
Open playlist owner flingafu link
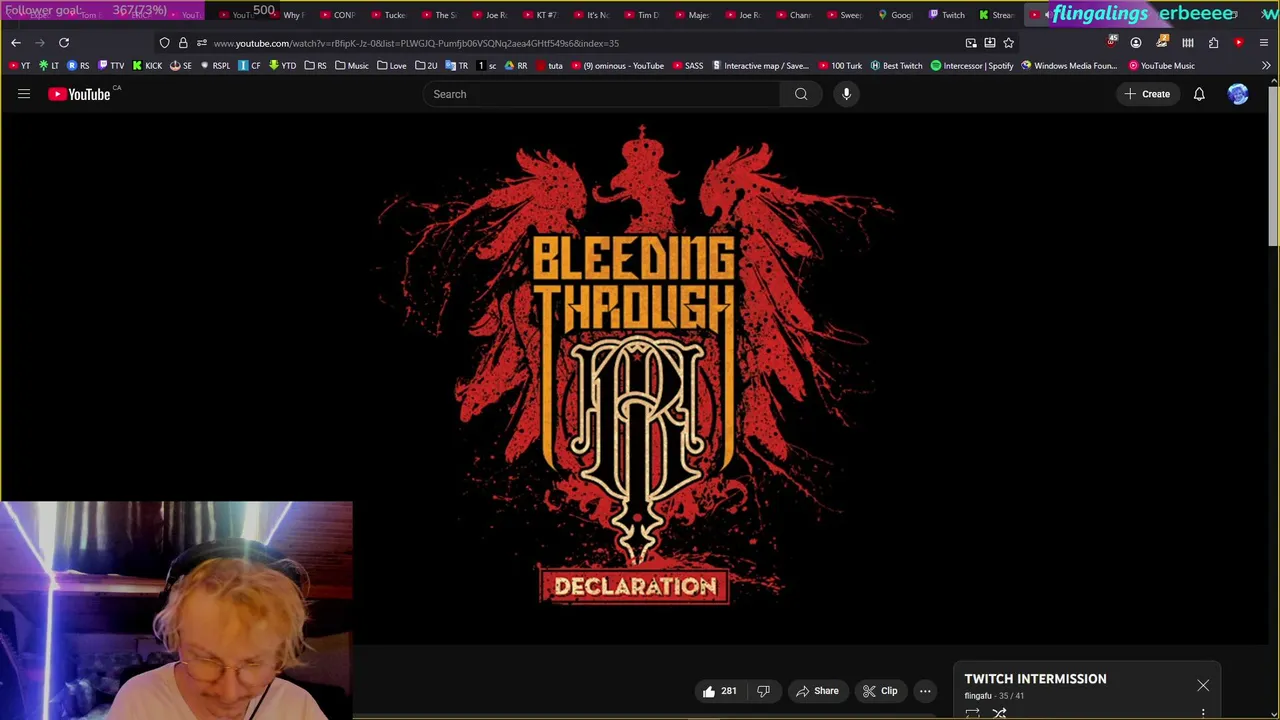tap(977, 696)
